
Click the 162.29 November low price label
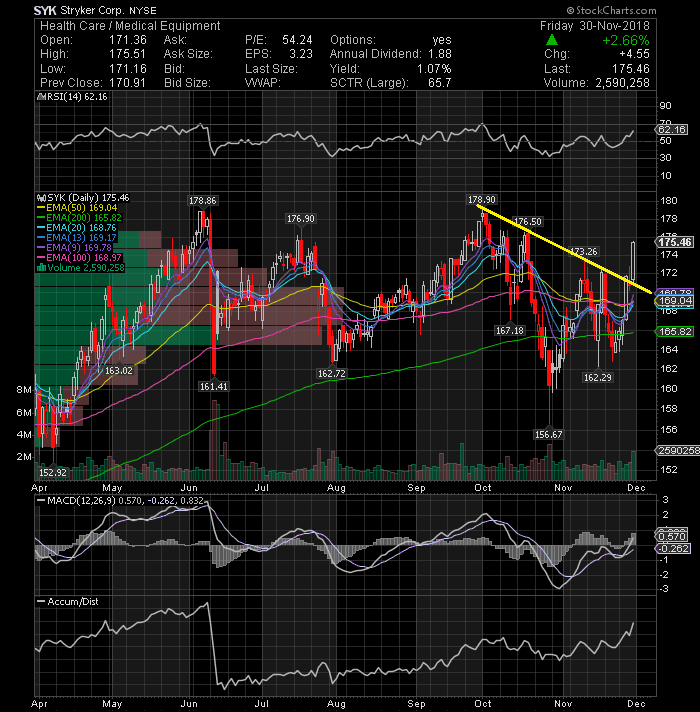[597, 377]
